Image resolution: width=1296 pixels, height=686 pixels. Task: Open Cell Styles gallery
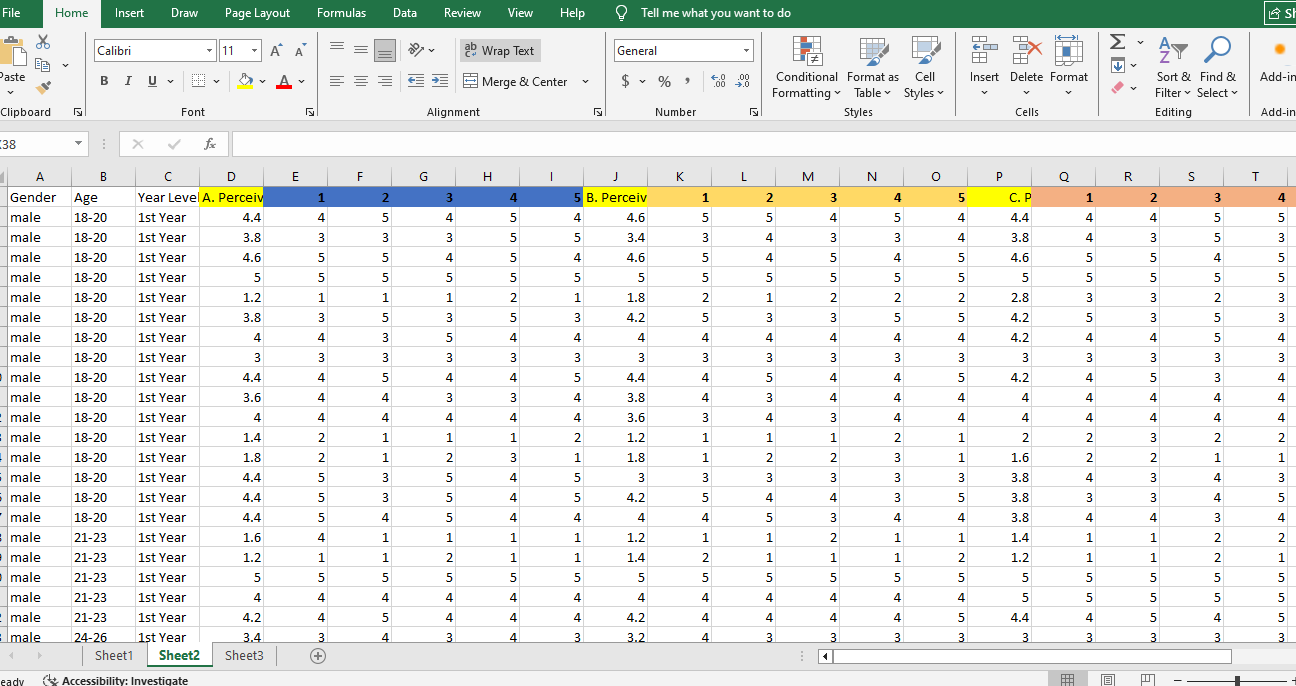click(924, 67)
